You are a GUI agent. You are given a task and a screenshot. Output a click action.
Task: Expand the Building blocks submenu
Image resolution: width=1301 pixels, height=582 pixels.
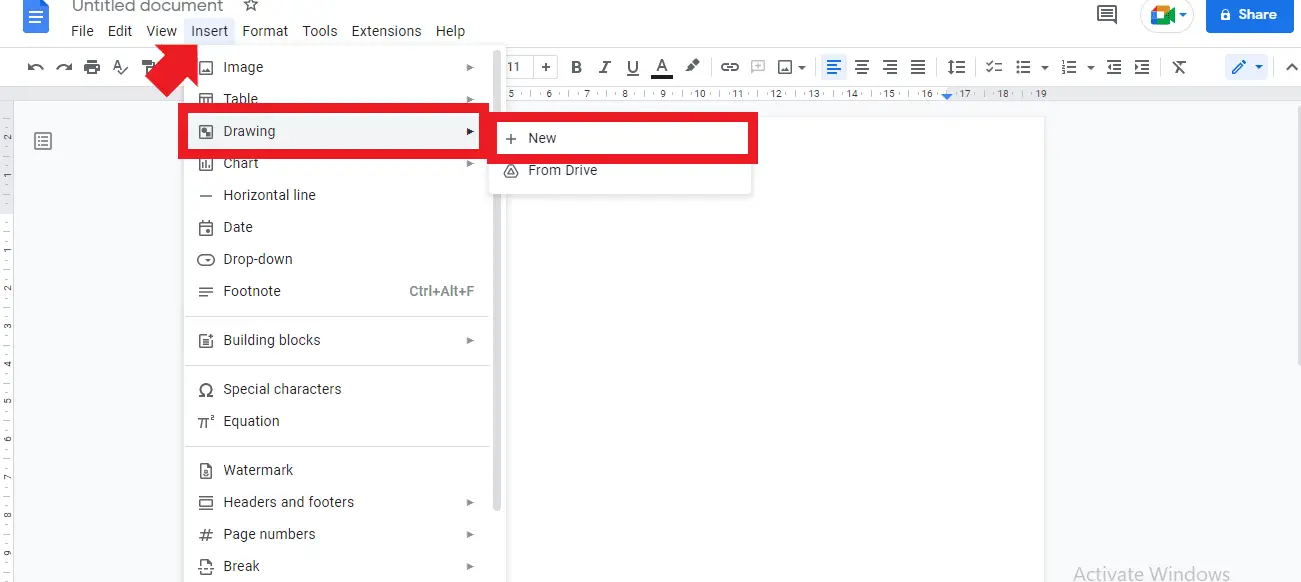coord(271,340)
